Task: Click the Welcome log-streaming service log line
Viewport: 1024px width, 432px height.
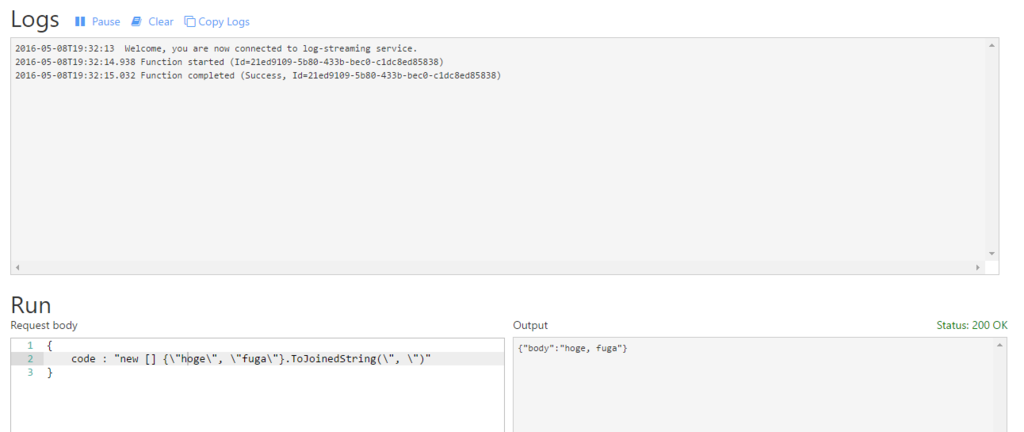Action: point(216,48)
